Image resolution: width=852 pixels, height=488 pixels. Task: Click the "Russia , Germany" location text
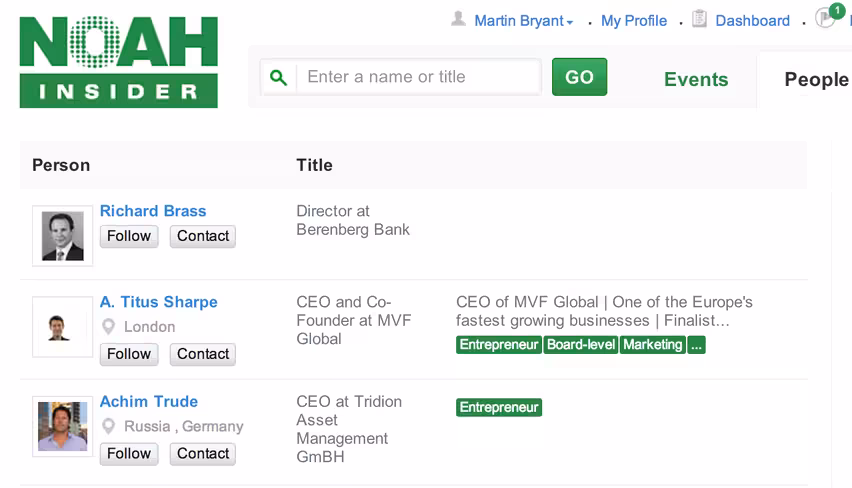click(x=184, y=426)
